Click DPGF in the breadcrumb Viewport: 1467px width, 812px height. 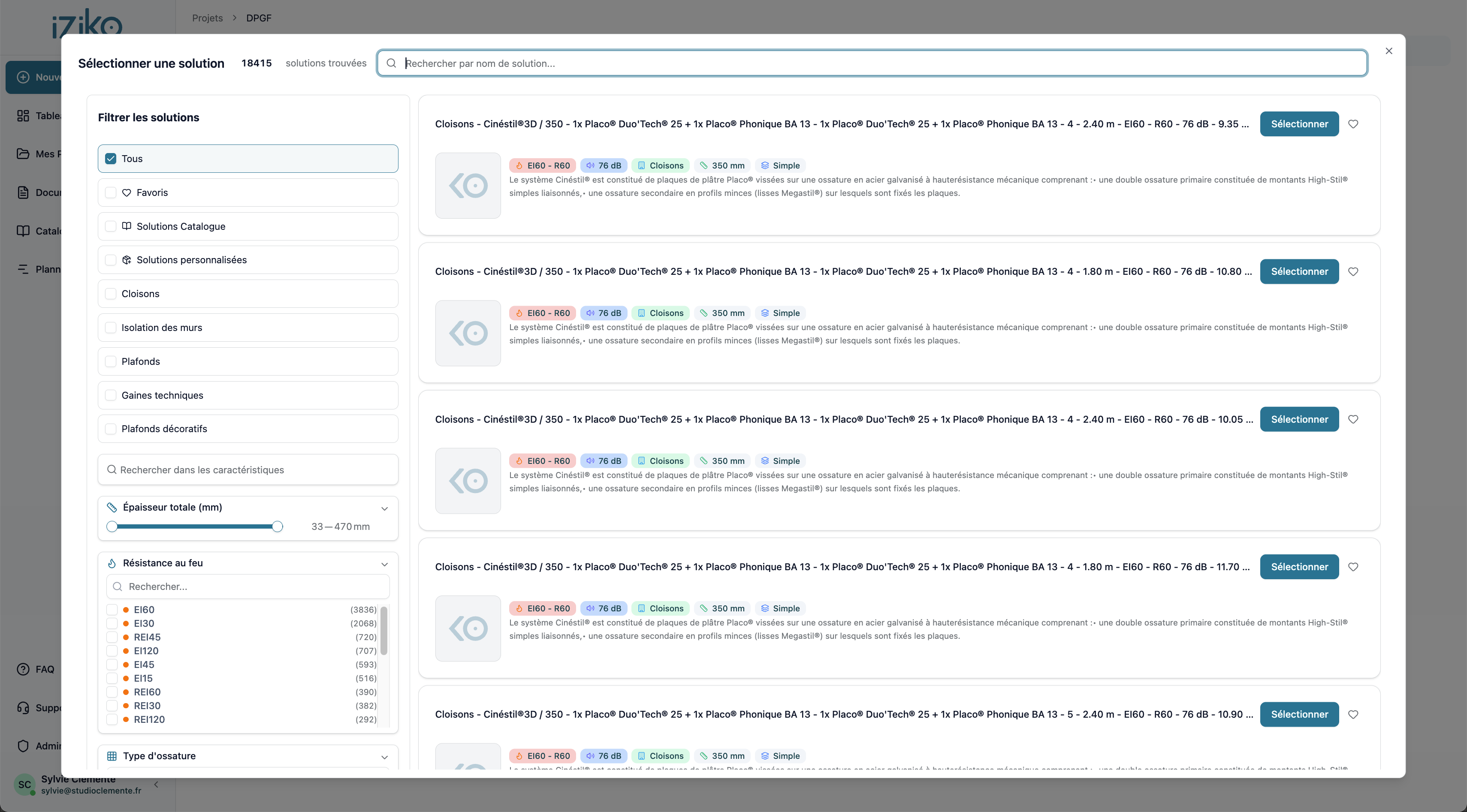259,18
